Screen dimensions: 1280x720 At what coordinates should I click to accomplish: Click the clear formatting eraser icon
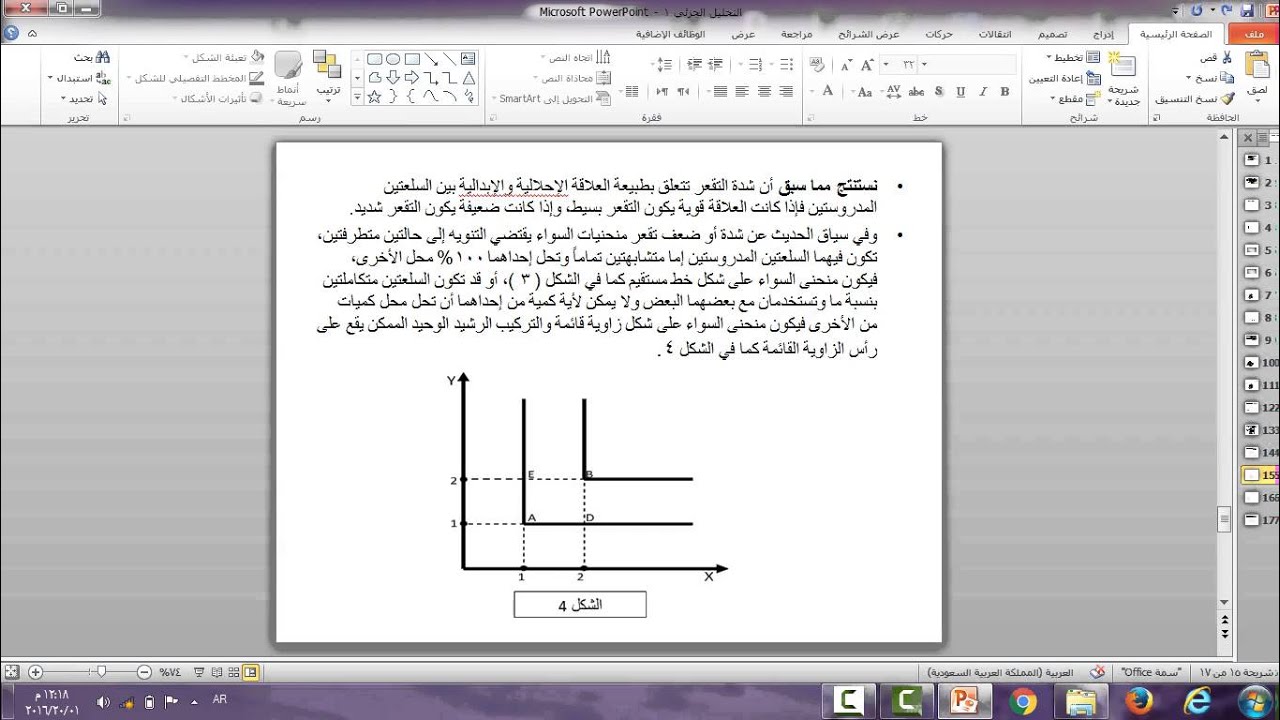pyautogui.click(x=817, y=64)
